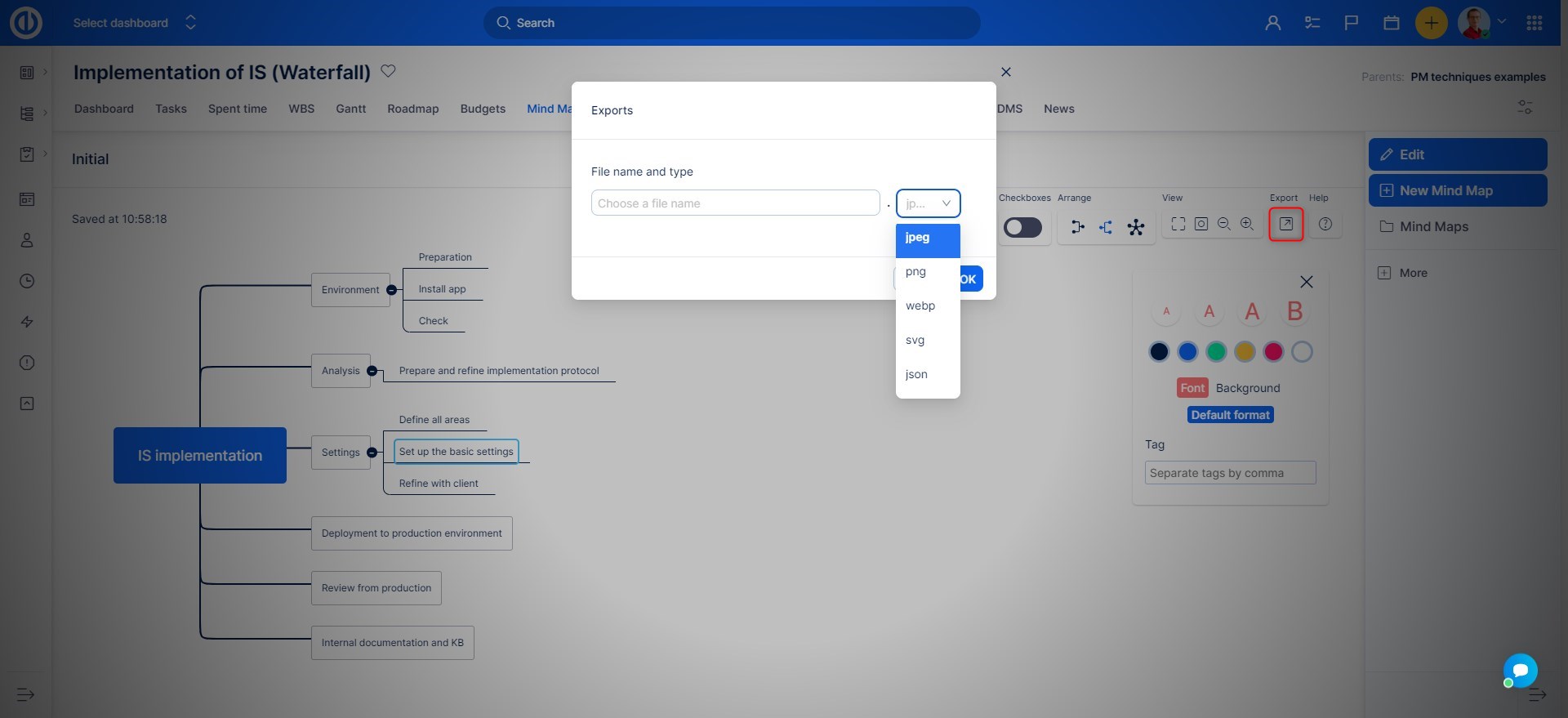Toggle the Checkboxes switch
1568x718 pixels.
point(1022,227)
